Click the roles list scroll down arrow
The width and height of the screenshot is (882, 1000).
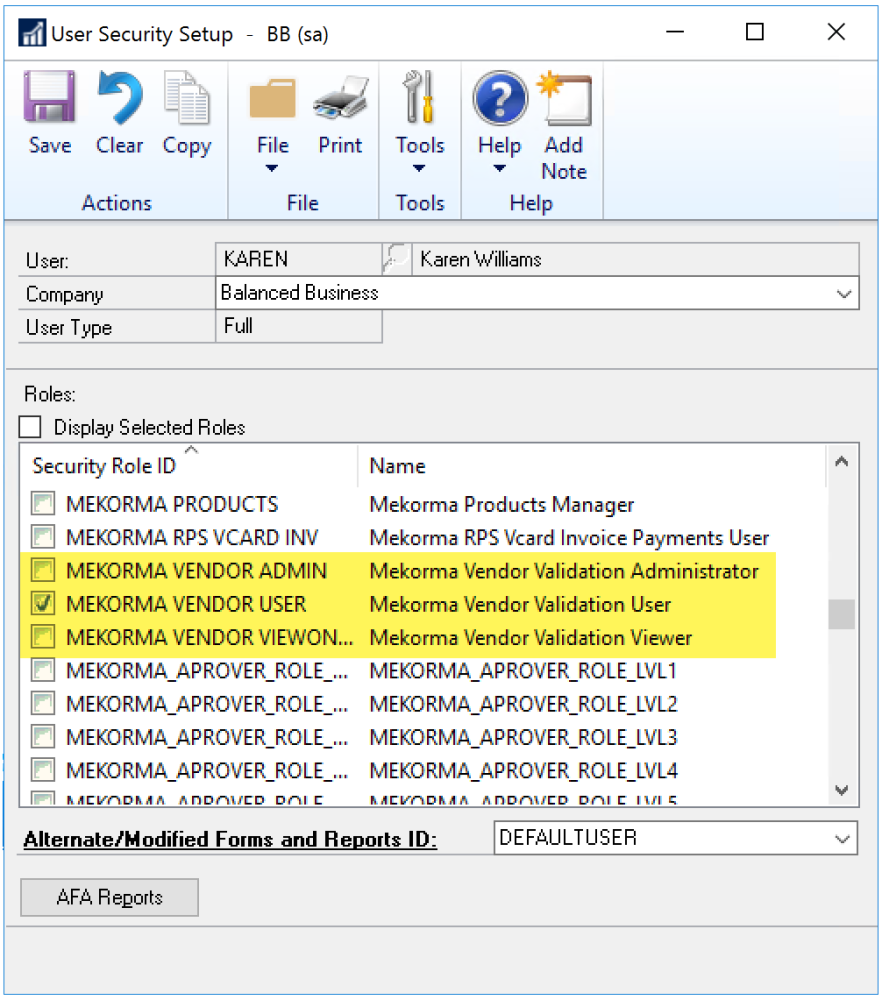tap(842, 790)
